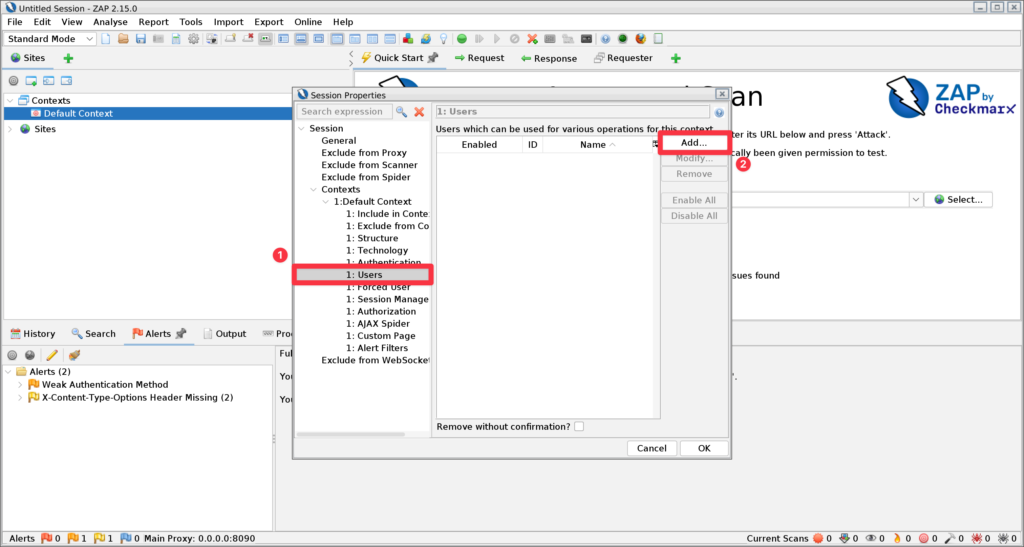Click the Save Session floppy disk icon
Image resolution: width=1024 pixels, height=547 pixels.
coord(141,39)
